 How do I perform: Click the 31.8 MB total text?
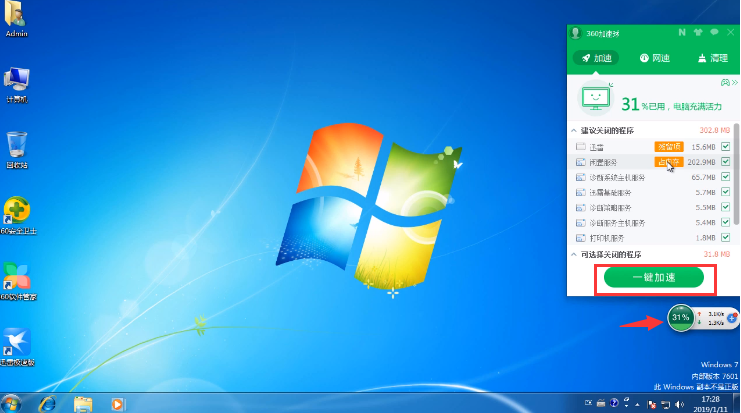coord(717,254)
